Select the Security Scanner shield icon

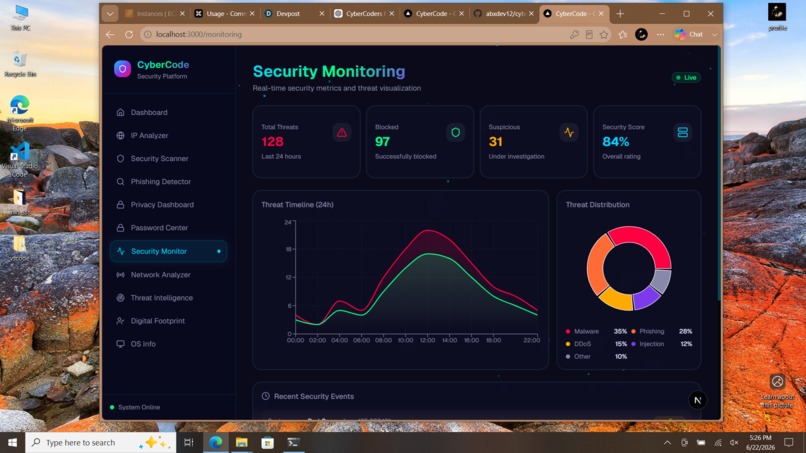click(120, 158)
